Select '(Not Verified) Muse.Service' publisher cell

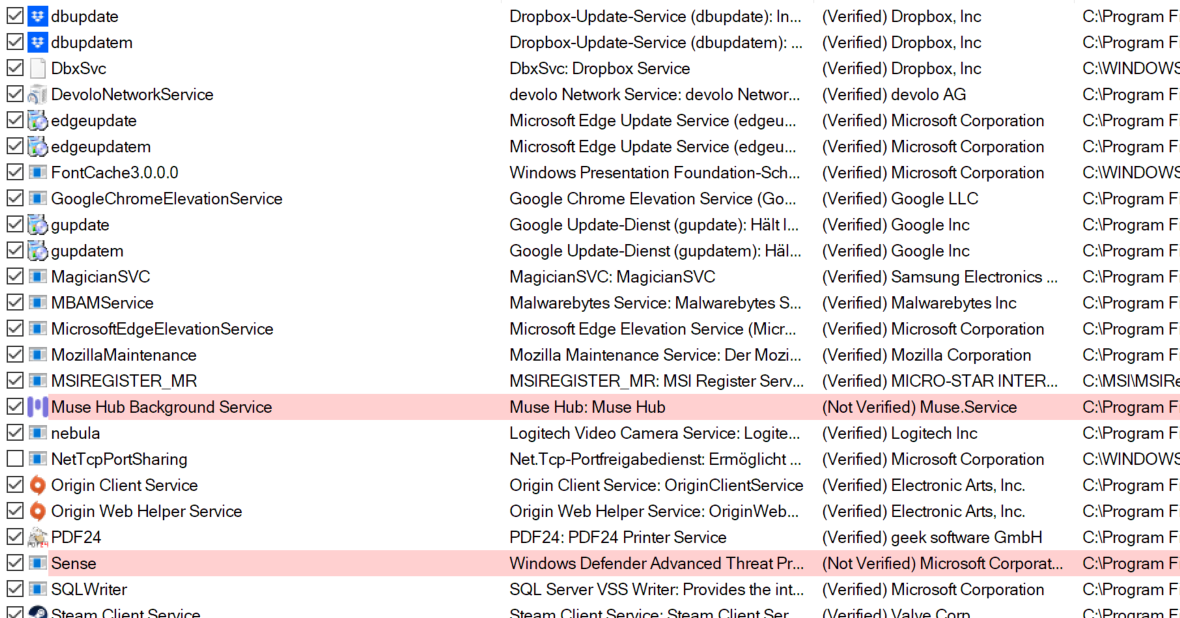pos(919,407)
